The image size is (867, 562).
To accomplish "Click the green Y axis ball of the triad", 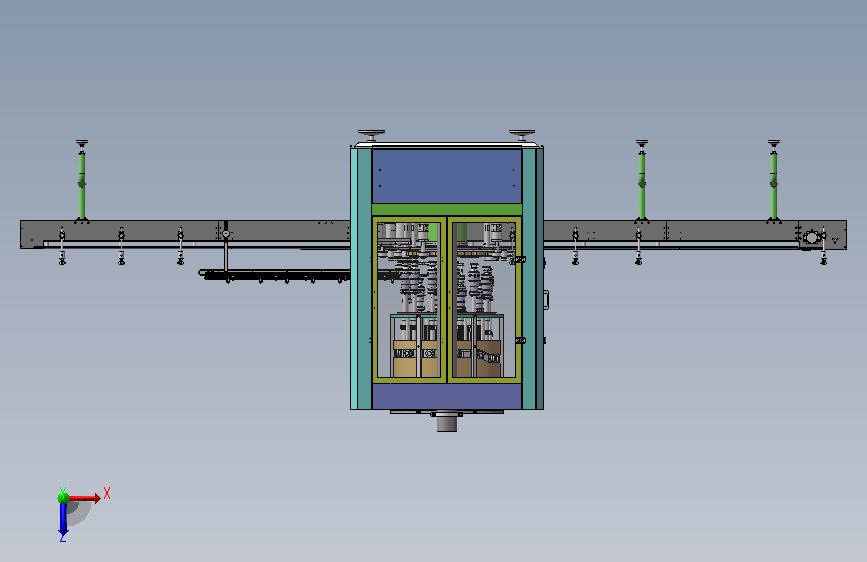I will click(x=63, y=498).
